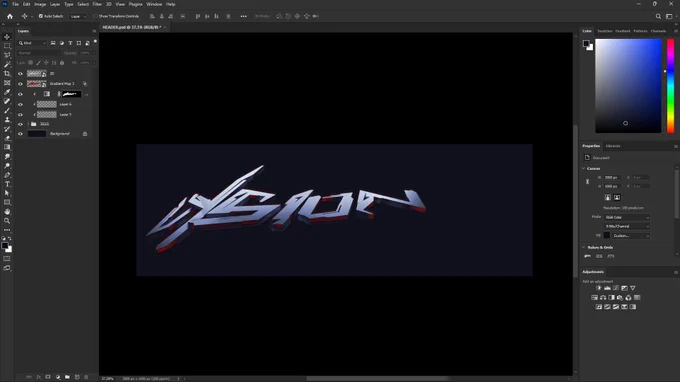Select the Zoom tool
The image size is (680, 382).
pyautogui.click(x=7, y=221)
